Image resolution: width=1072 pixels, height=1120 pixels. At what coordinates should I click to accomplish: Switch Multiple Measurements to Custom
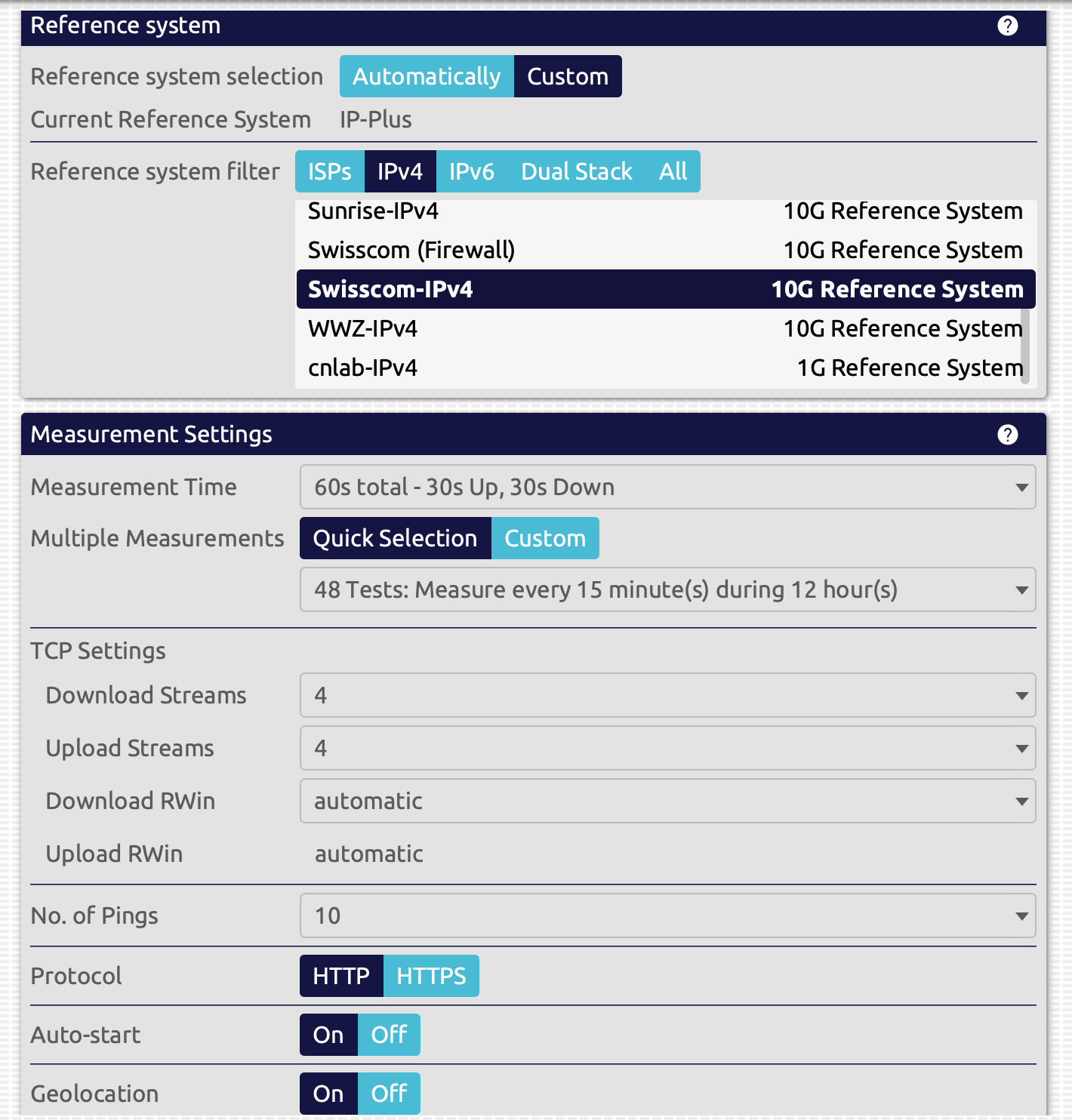pyautogui.click(x=545, y=539)
